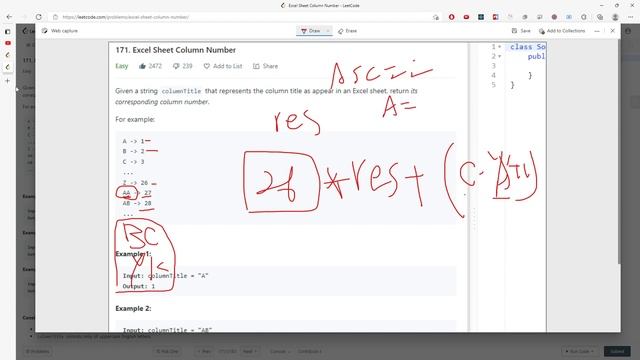Click the thumbs-down dislike icon with 239
The height and width of the screenshot is (360, 640).
pos(176,66)
